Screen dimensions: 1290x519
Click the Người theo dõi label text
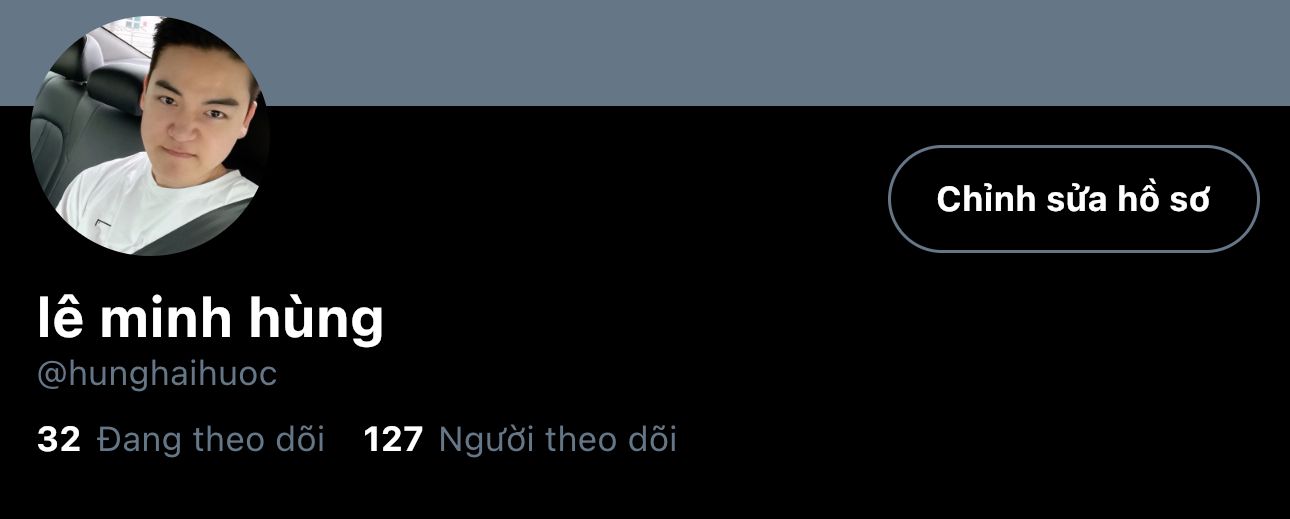point(558,439)
